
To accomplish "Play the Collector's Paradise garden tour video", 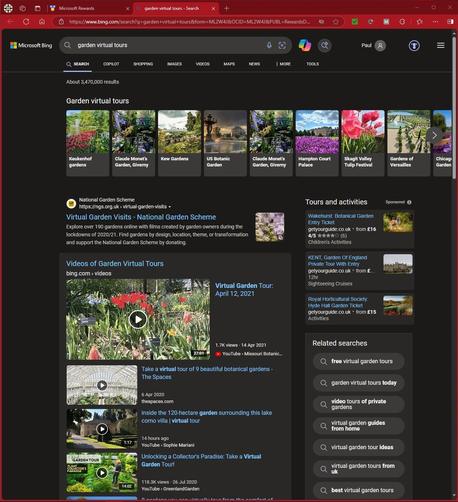I will coord(102,472).
